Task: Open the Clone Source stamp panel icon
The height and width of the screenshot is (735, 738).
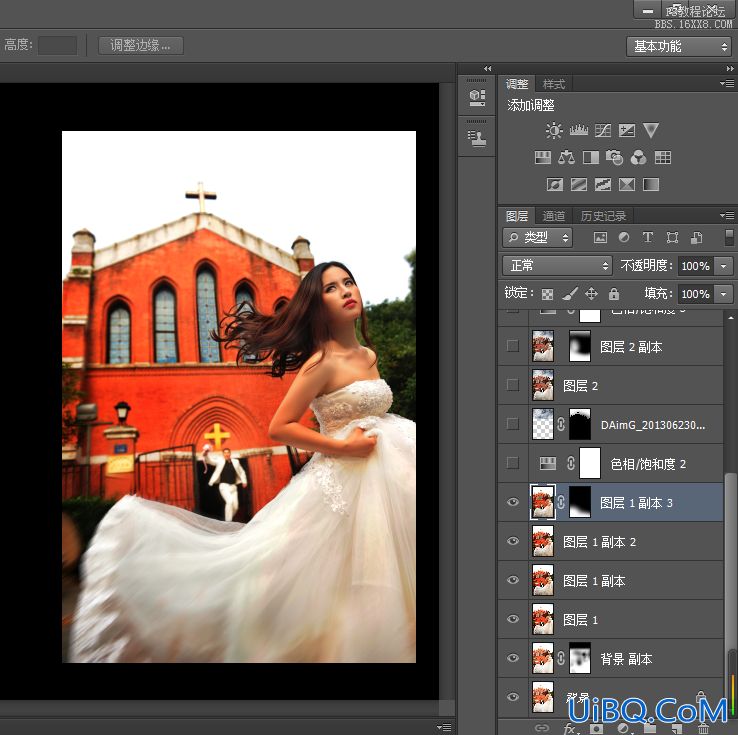Action: pyautogui.click(x=477, y=139)
